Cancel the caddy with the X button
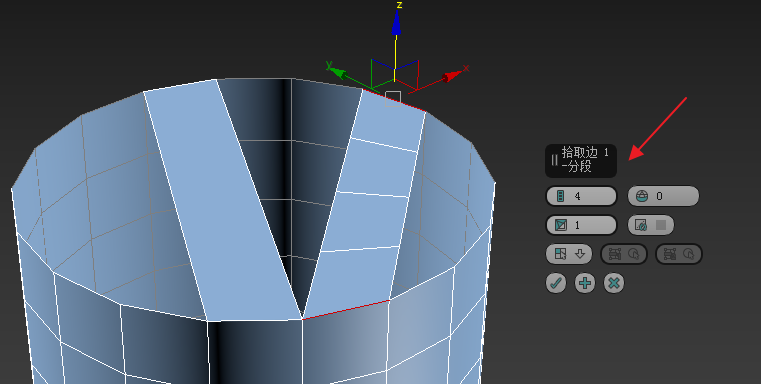The height and width of the screenshot is (384, 761). pos(614,283)
